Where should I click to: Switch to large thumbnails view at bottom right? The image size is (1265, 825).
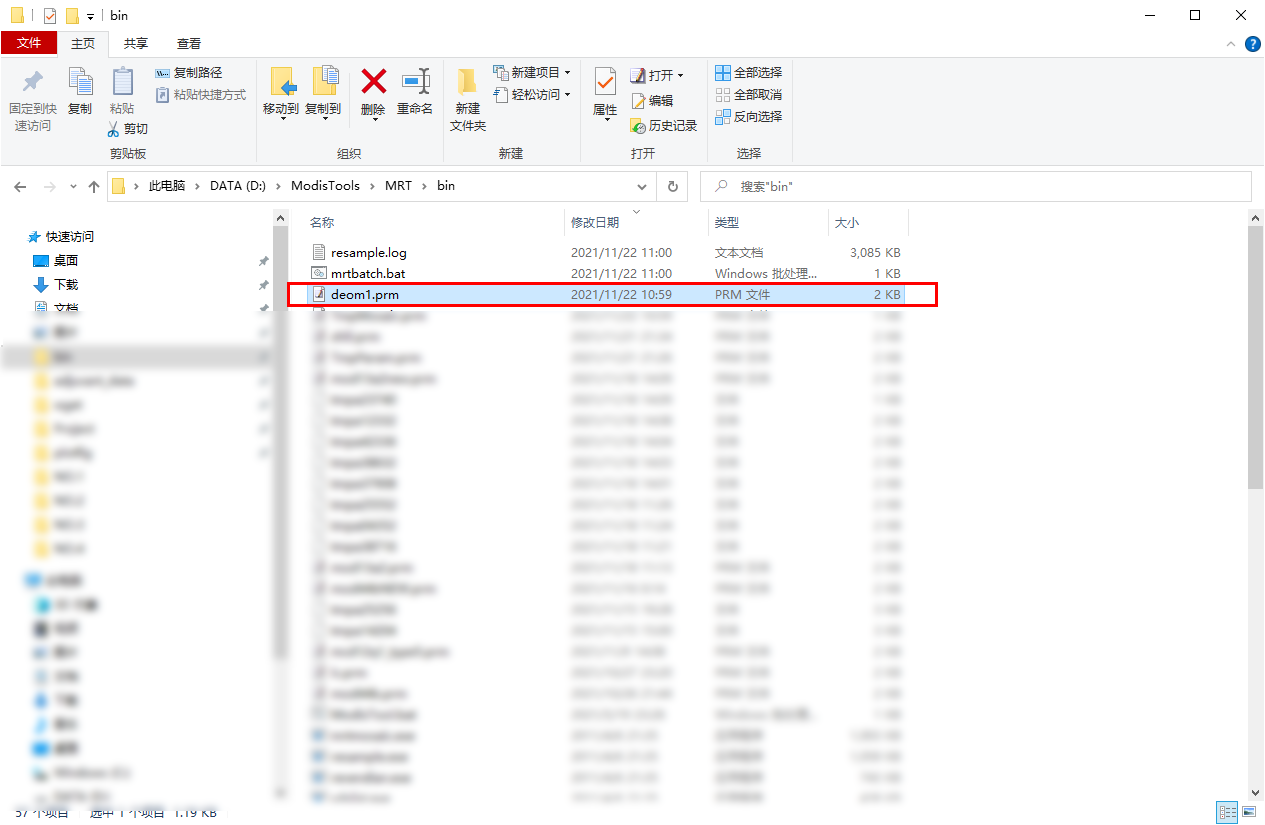1250,812
